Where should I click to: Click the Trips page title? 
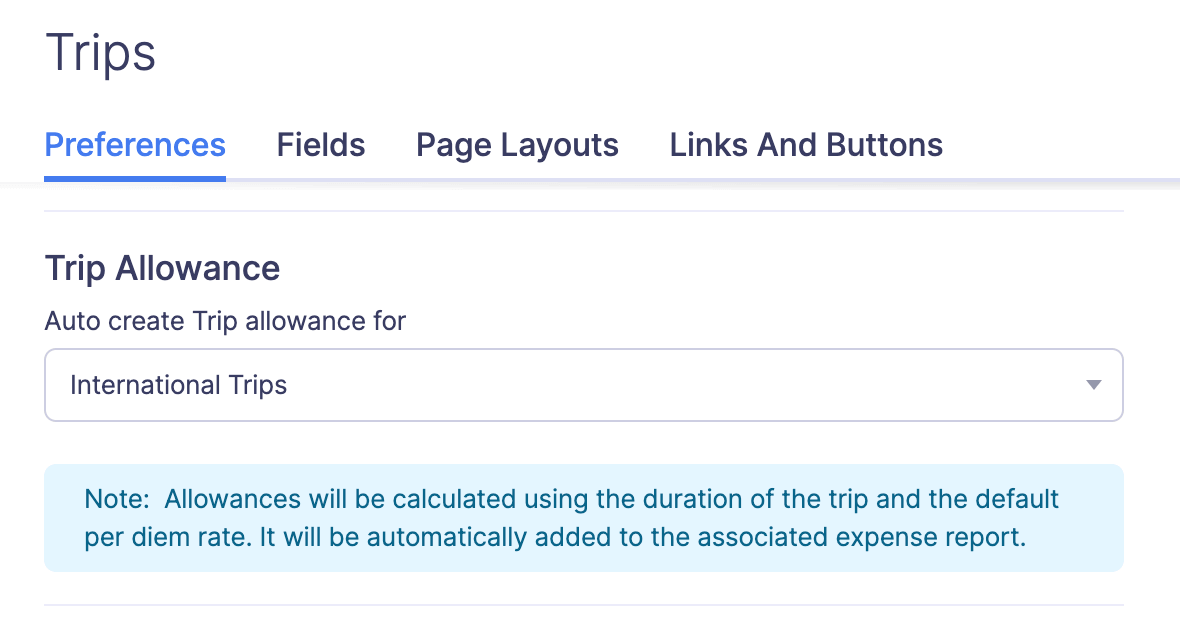tap(101, 53)
